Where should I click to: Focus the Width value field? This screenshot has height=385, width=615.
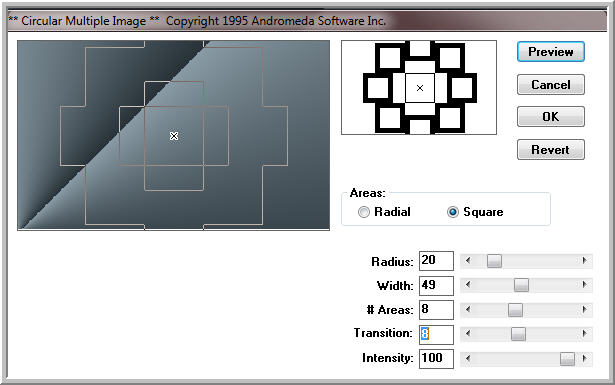click(436, 285)
